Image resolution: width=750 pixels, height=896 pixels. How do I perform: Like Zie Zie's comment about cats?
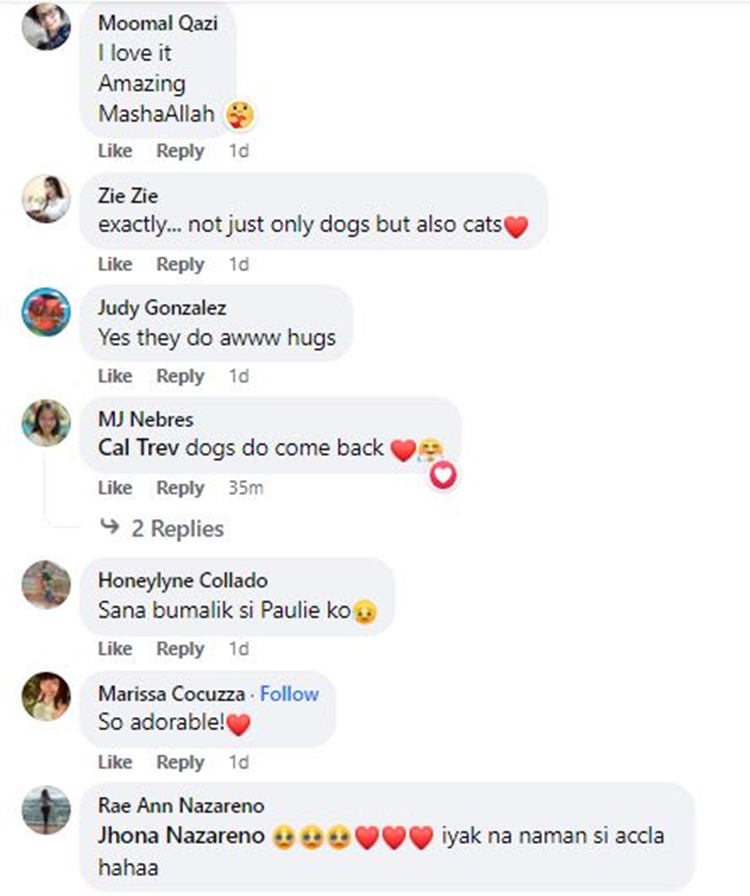(x=115, y=264)
